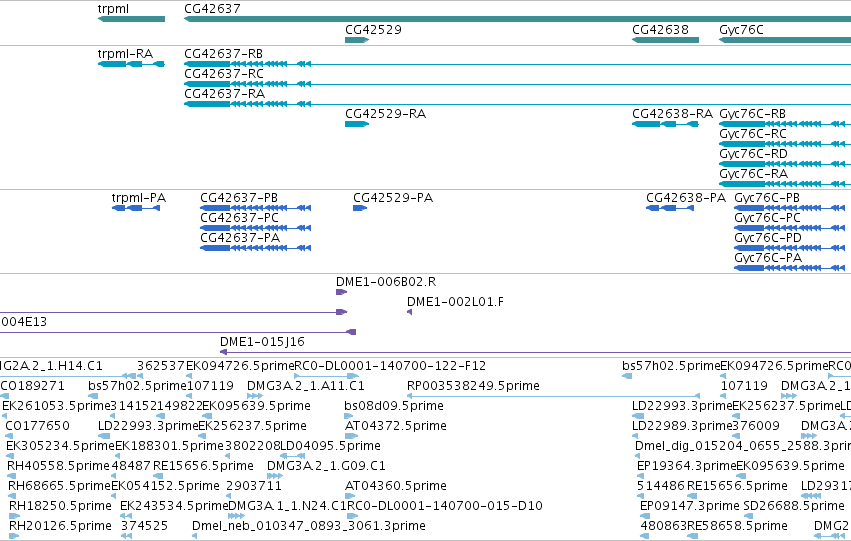Image resolution: width=851 pixels, height=541 pixels.
Task: Open the AT04372.5prime EST label
Action: coord(396,427)
